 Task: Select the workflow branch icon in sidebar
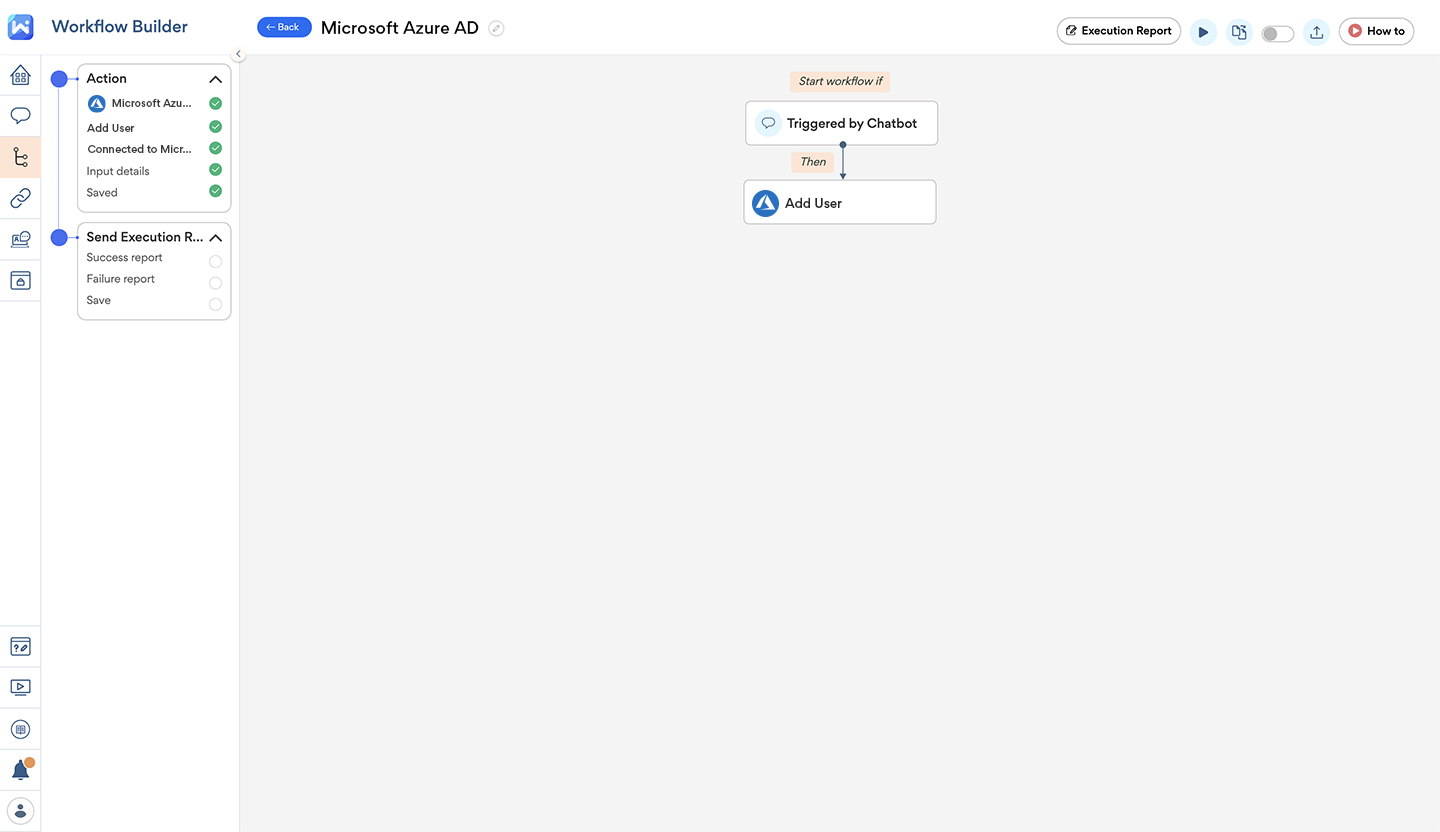tap(20, 157)
